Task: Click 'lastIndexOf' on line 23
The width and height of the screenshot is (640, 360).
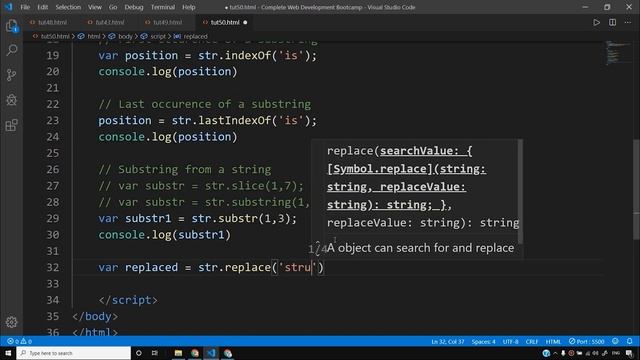Action: click(x=235, y=120)
